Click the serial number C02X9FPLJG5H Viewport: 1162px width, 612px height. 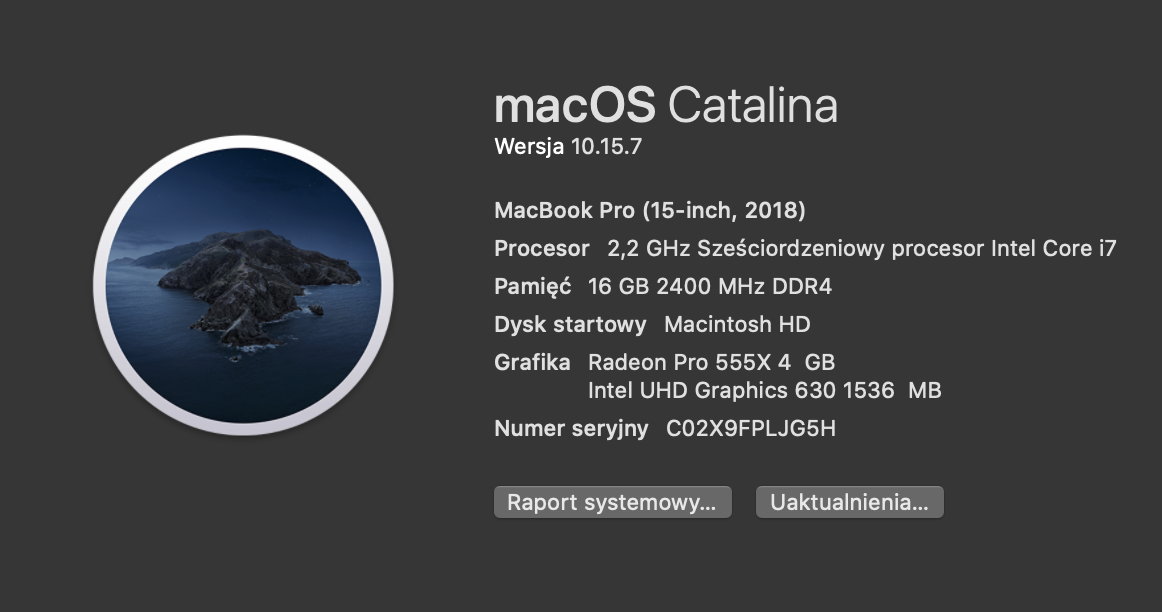coord(751,429)
